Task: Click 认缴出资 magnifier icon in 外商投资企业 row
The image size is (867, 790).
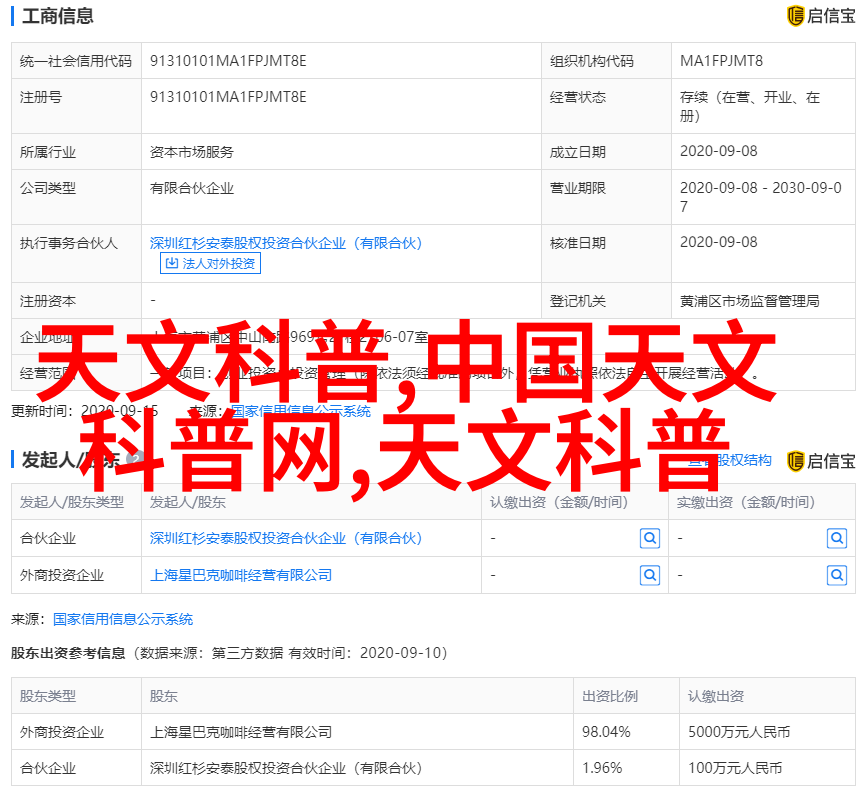Action: pos(650,575)
